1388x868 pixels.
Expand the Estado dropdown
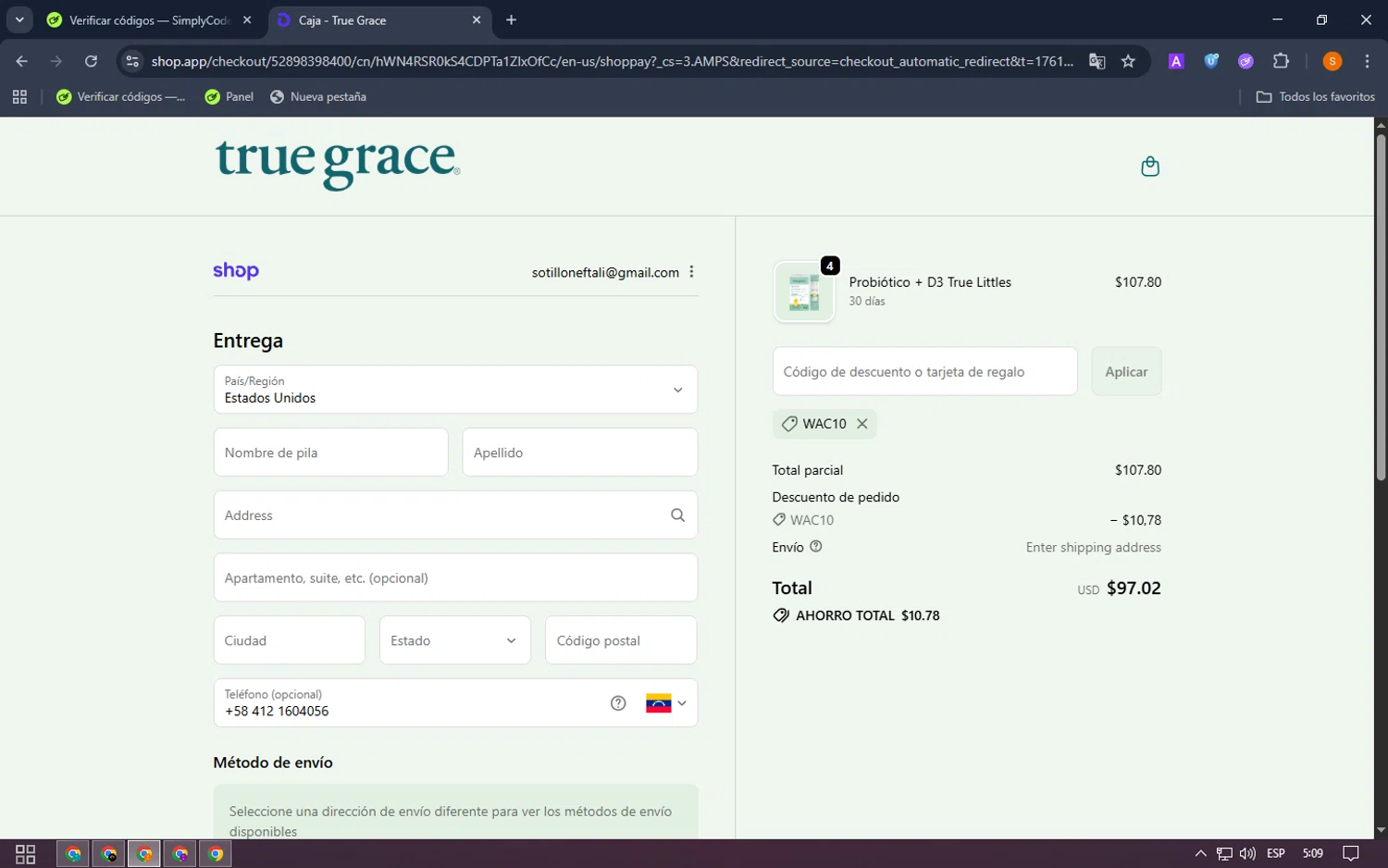(x=455, y=640)
